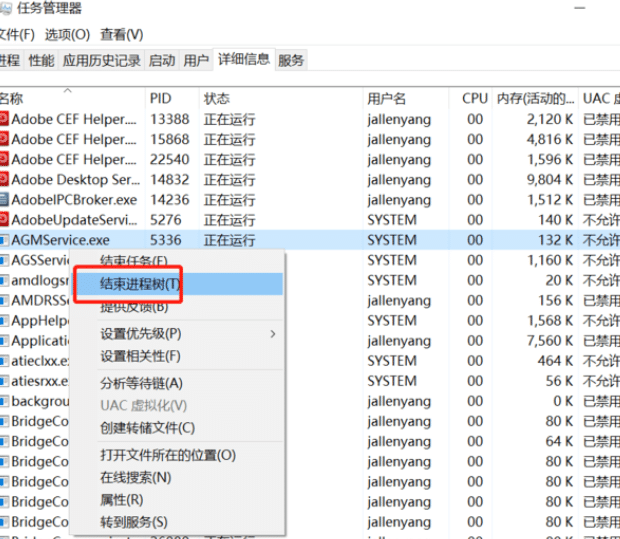Click memory value 4,816 K
Image resolution: width=620 pixels, height=539 pixels.
pyautogui.click(x=550, y=139)
